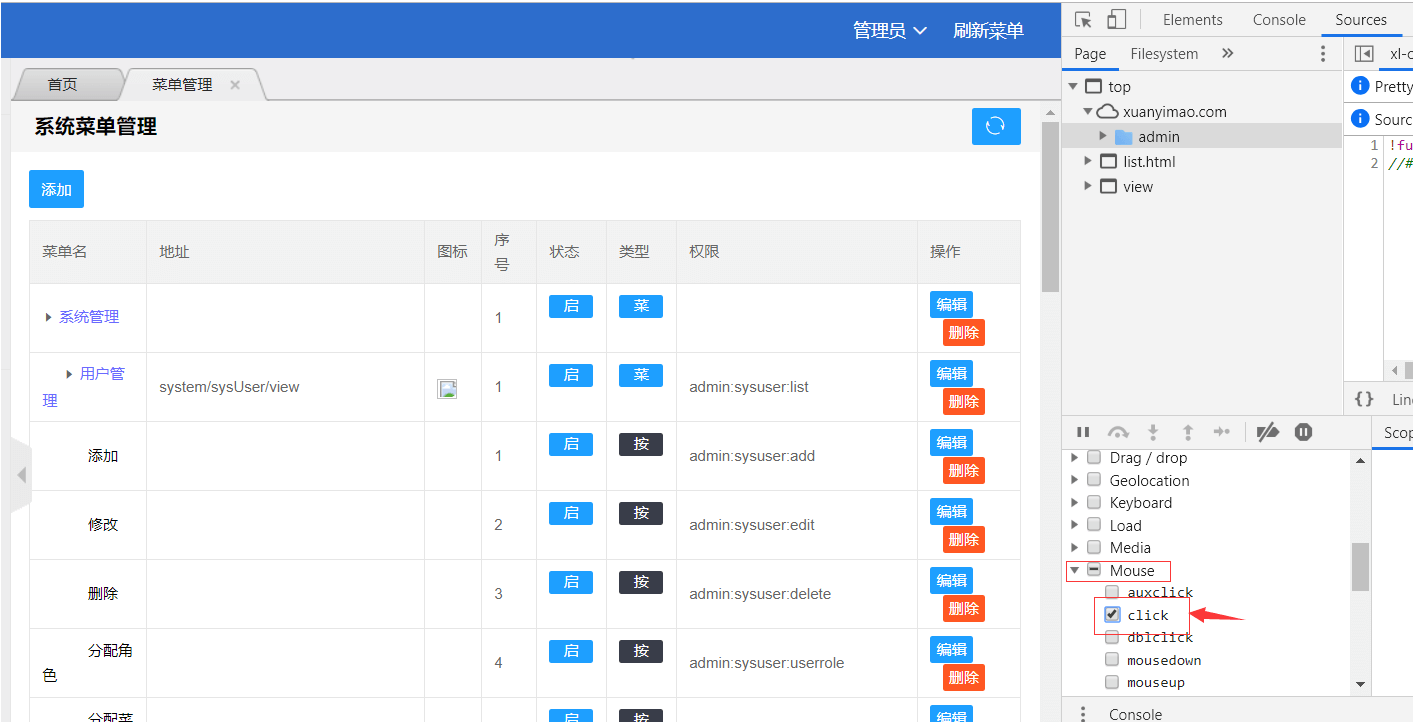Open the 管理员 user dropdown

[889, 31]
